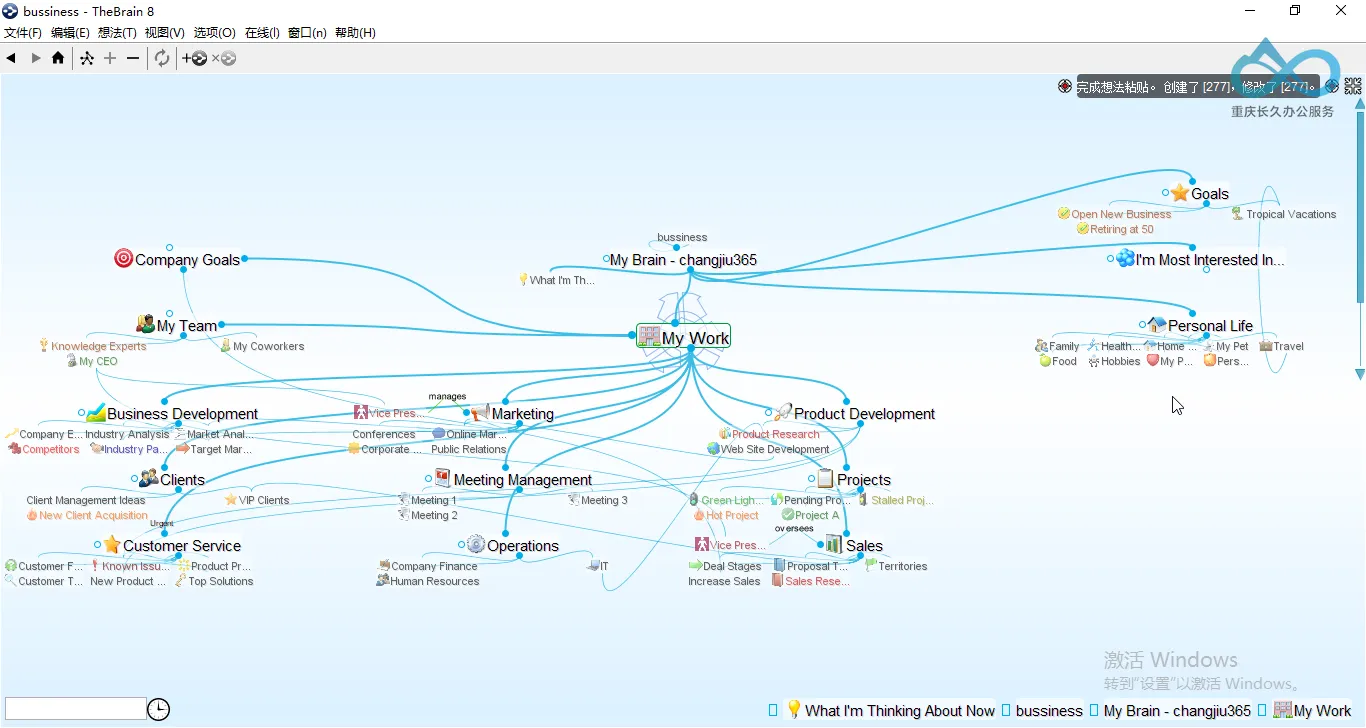
Task: Open the 文件(F) menu
Action: click(x=23, y=33)
